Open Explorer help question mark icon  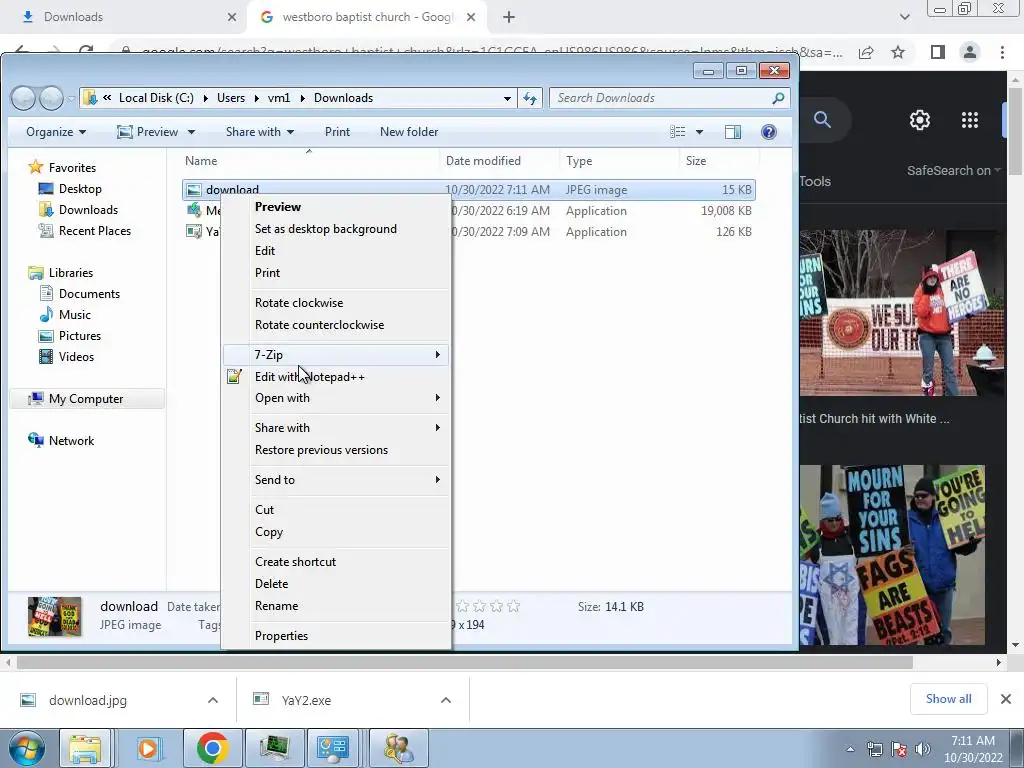pyautogui.click(x=769, y=132)
